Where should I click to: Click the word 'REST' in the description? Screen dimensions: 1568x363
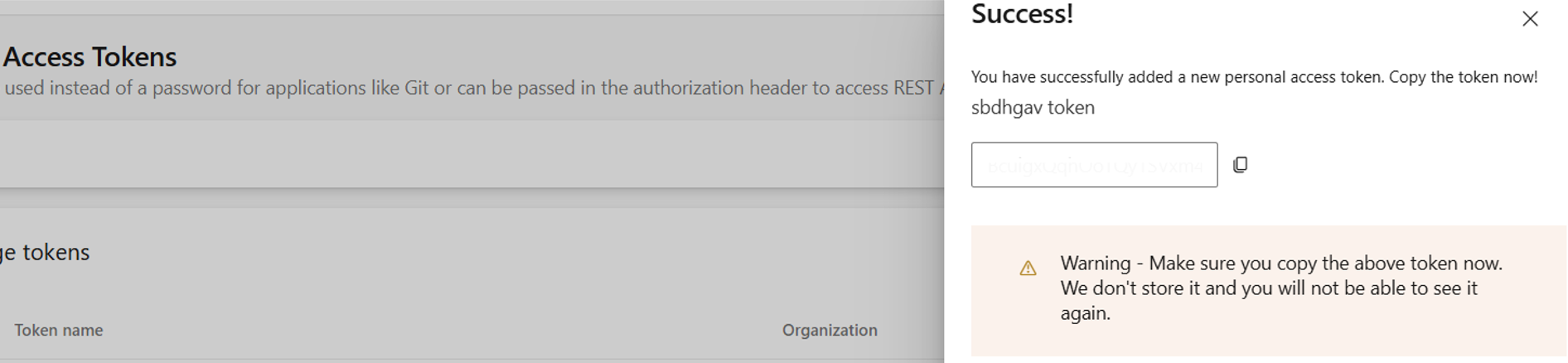(913, 88)
